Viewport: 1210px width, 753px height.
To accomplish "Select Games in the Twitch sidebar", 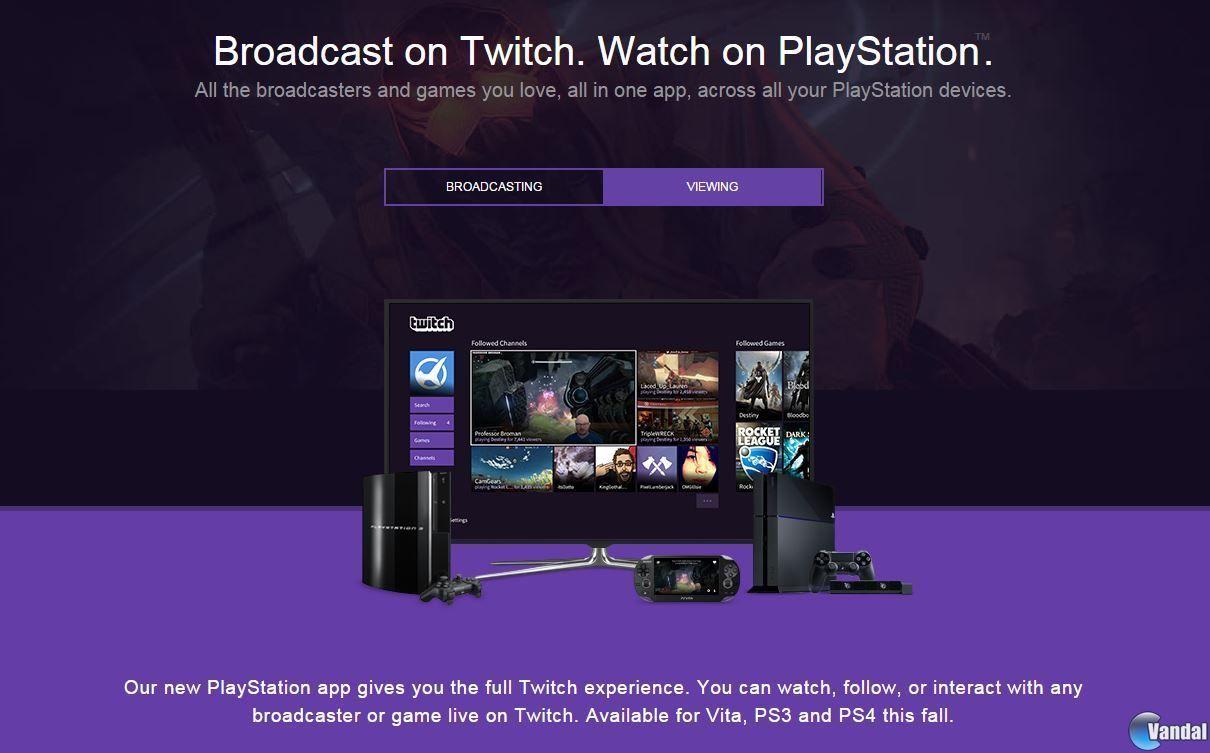I will (431, 440).
